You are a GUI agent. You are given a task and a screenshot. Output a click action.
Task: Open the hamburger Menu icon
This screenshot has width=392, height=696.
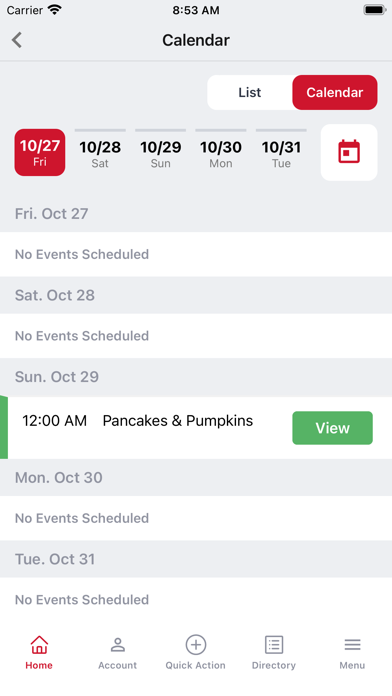coord(352,645)
